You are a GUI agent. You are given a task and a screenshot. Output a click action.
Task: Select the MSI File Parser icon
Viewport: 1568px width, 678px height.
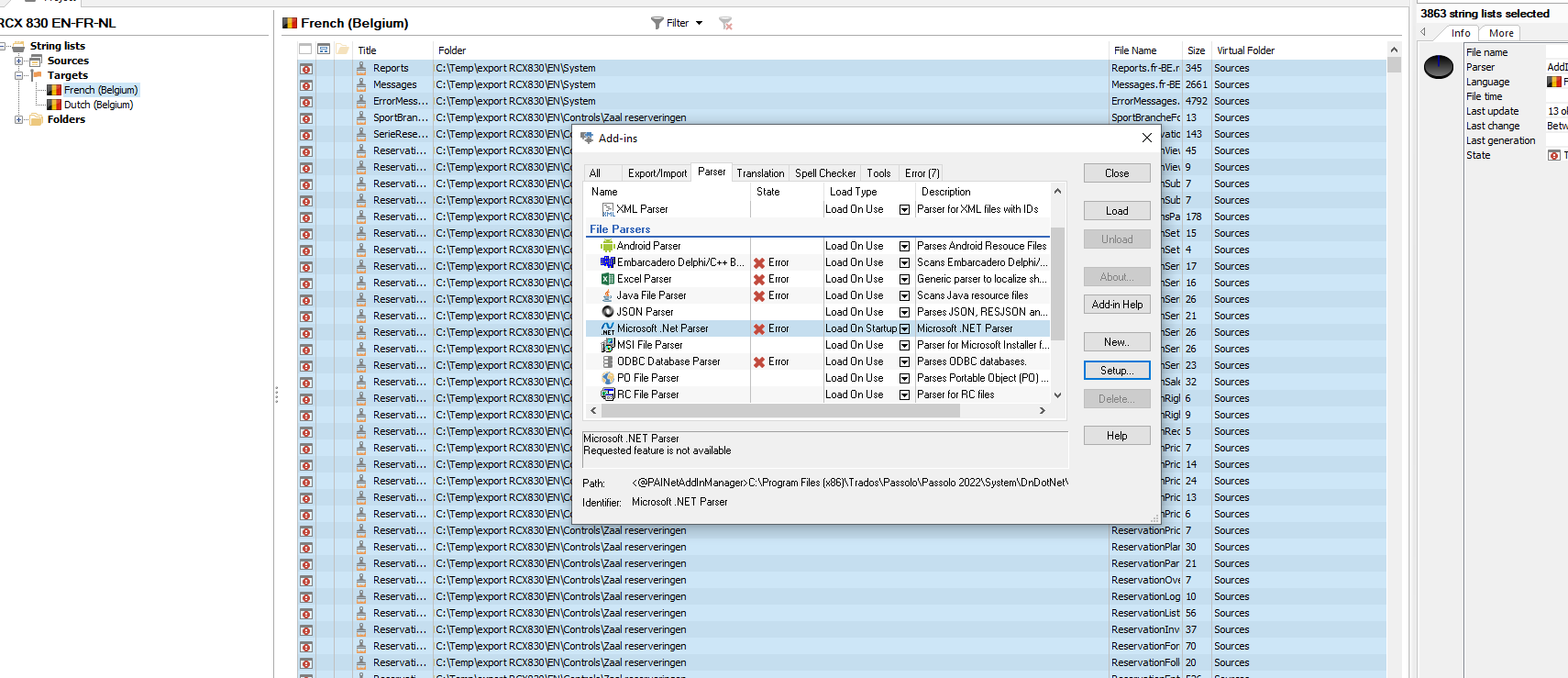(607, 345)
